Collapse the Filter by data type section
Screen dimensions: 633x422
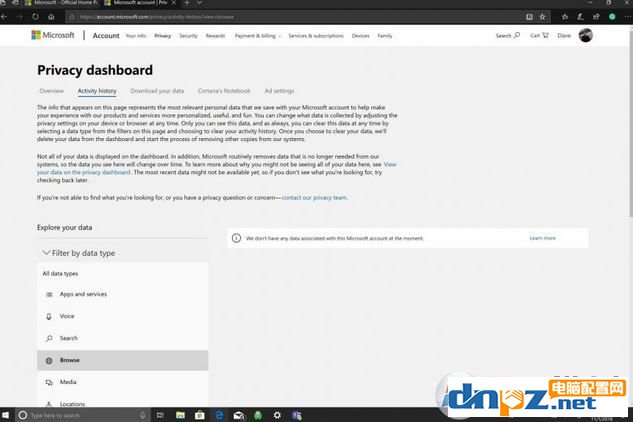tap(79, 253)
